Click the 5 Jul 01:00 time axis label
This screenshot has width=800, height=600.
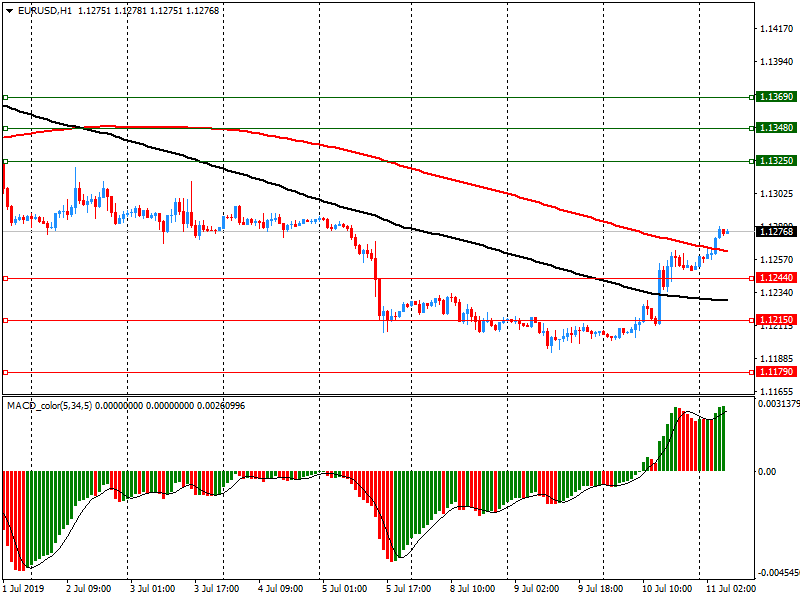[x=344, y=588]
